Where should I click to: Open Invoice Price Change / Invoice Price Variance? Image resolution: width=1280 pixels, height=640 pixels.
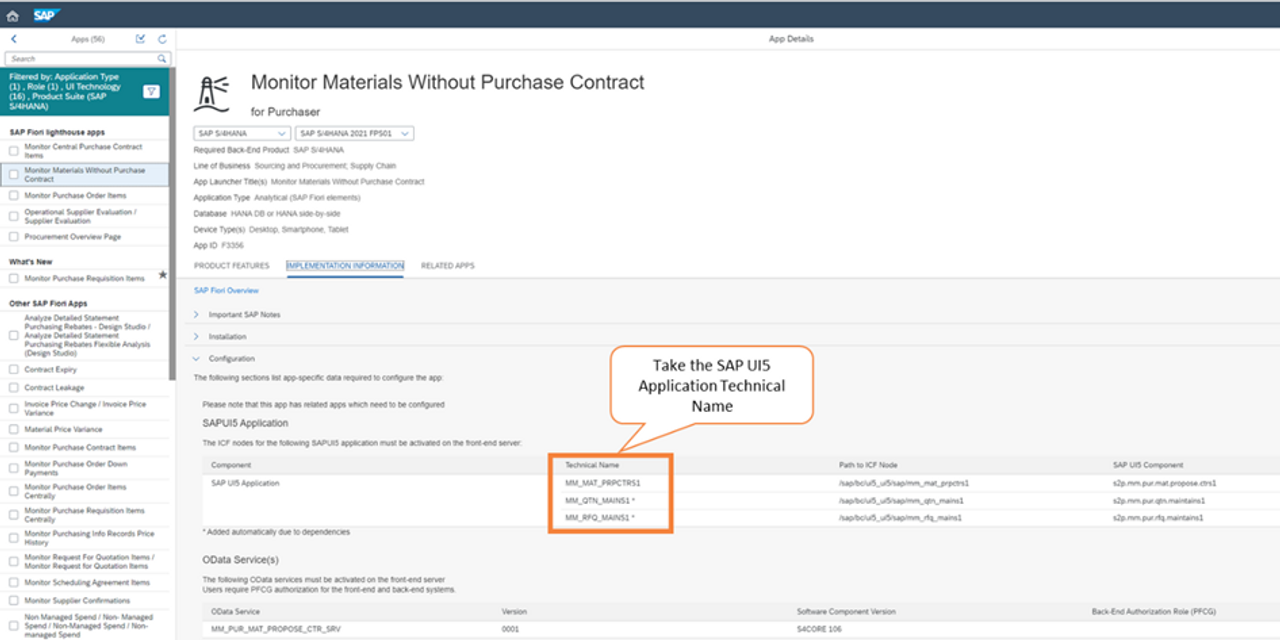coord(85,408)
